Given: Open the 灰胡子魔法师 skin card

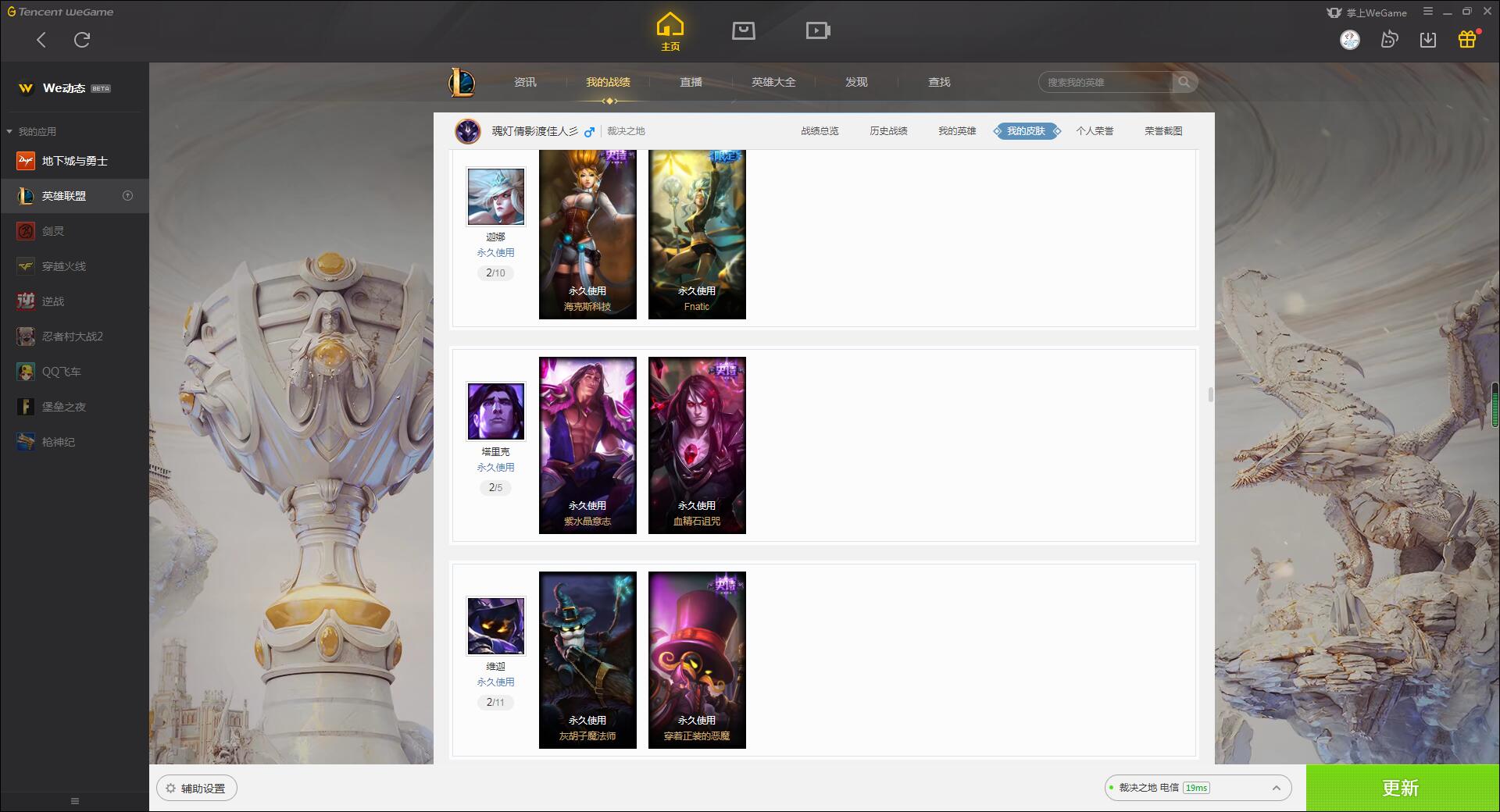Looking at the screenshot, I should click(587, 661).
